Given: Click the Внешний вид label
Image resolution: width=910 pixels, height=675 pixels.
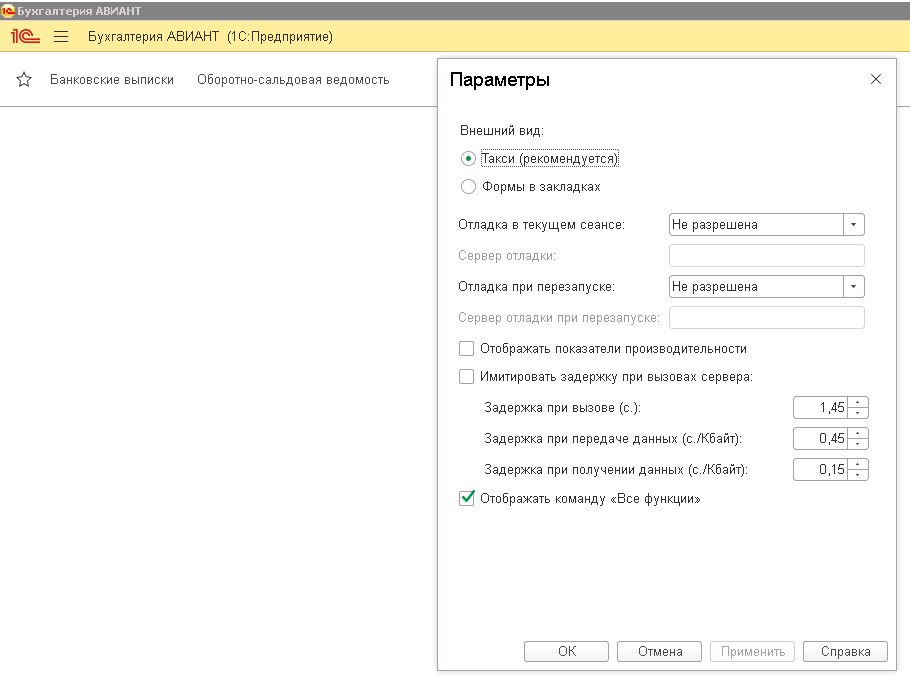Looking at the screenshot, I should 502,130.
